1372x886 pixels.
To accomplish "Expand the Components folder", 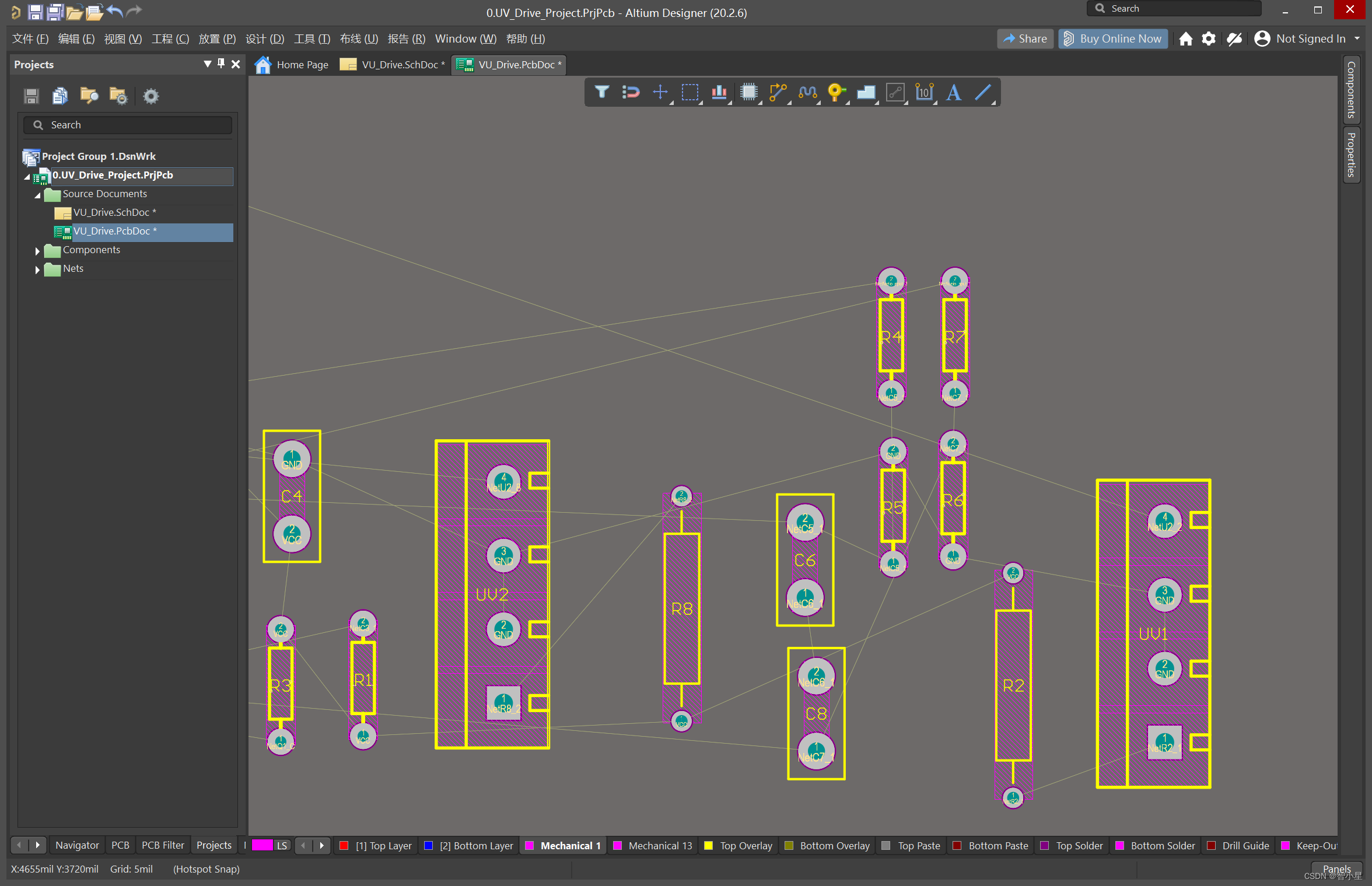I will 37,251.
